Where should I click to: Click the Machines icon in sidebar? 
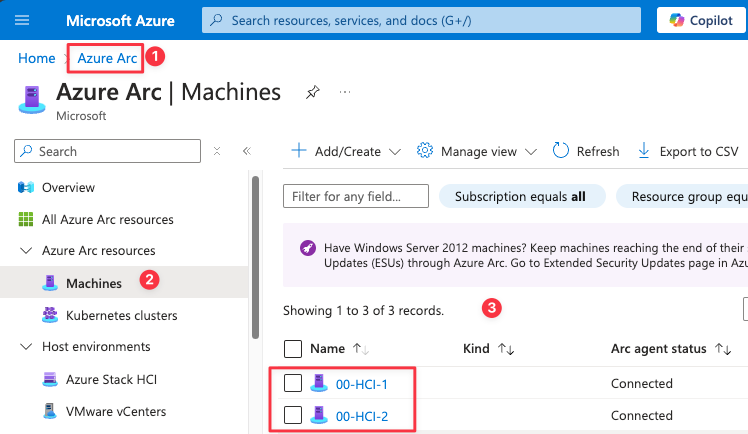coord(50,283)
